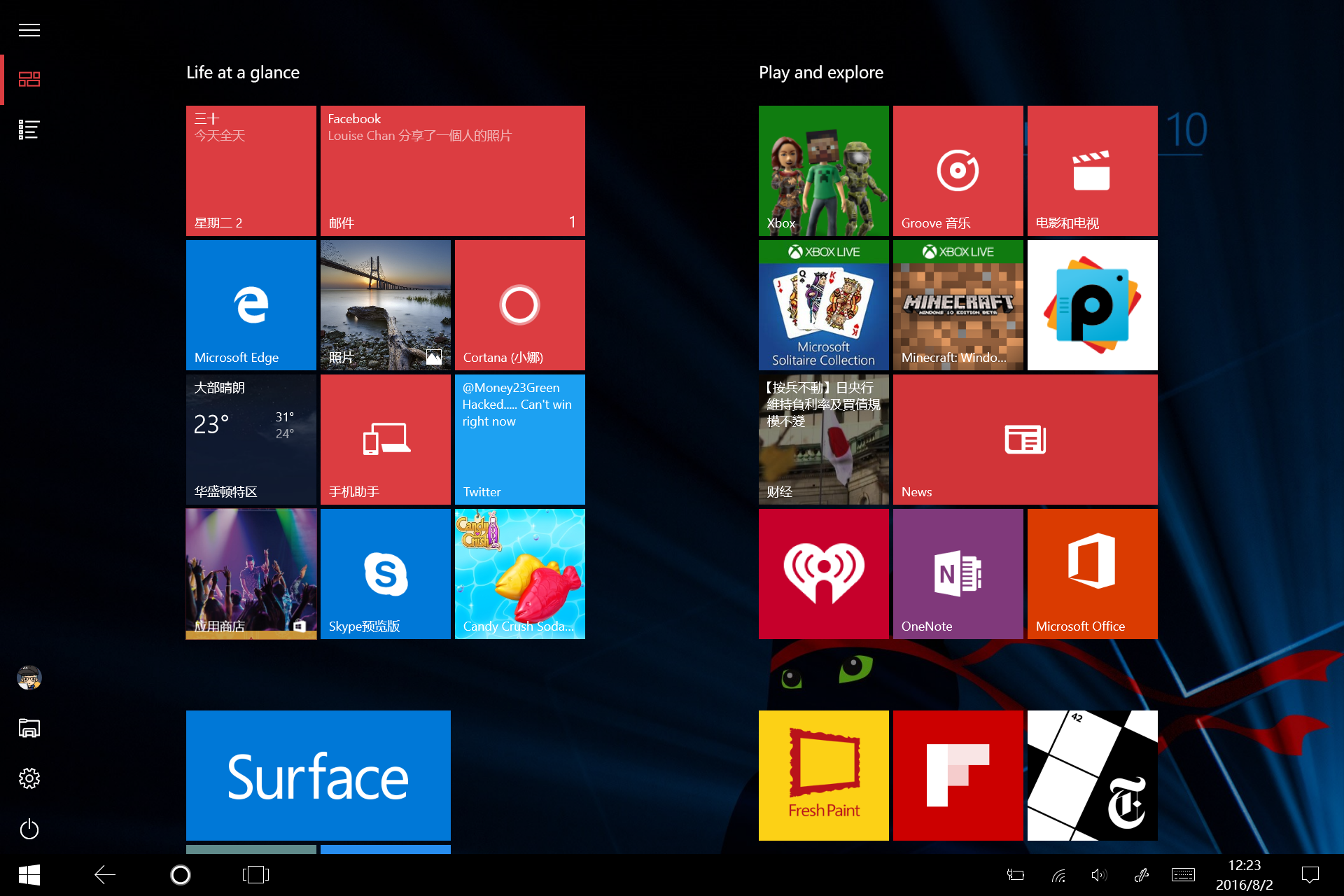1344x896 pixels.
Task: Click the 'Play and explore' group title
Action: click(821, 72)
